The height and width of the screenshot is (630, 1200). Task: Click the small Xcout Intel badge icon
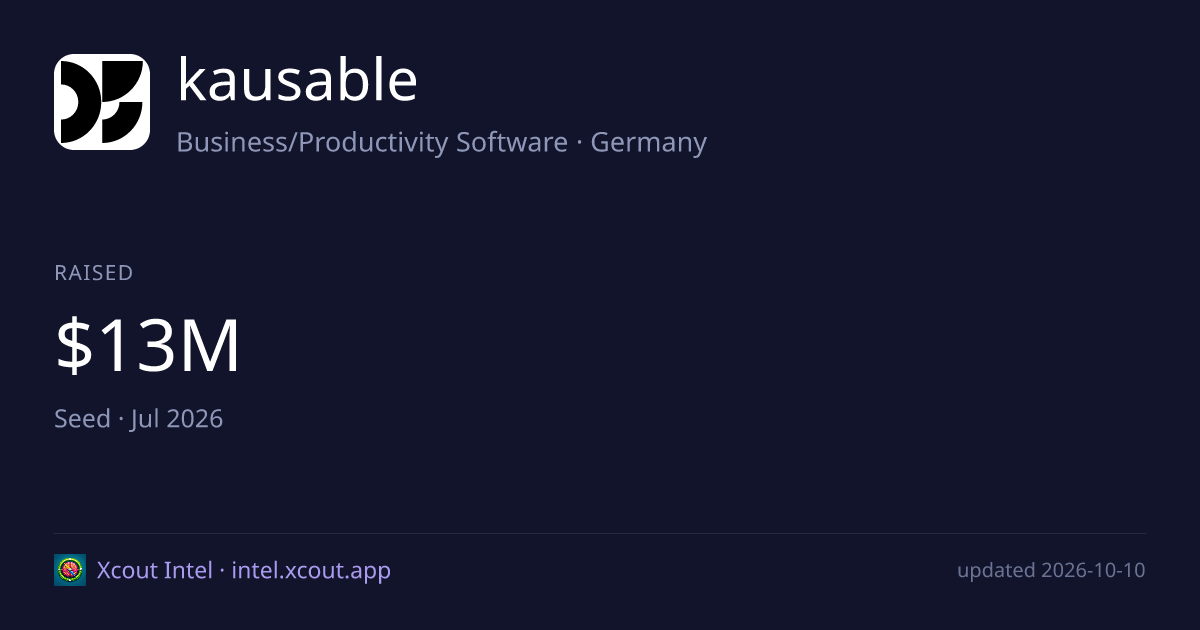click(x=70, y=570)
